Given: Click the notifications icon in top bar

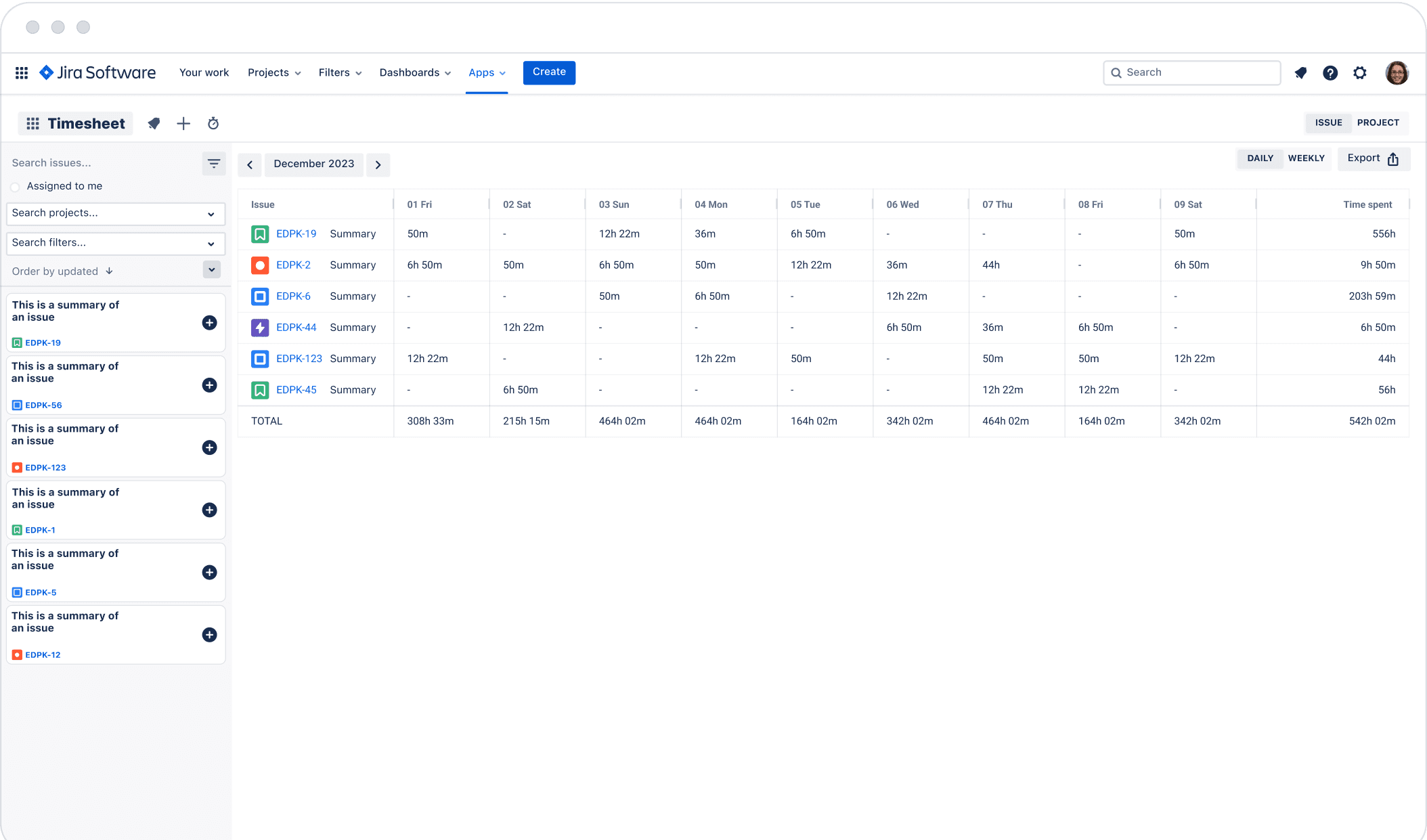Looking at the screenshot, I should click(x=1300, y=73).
